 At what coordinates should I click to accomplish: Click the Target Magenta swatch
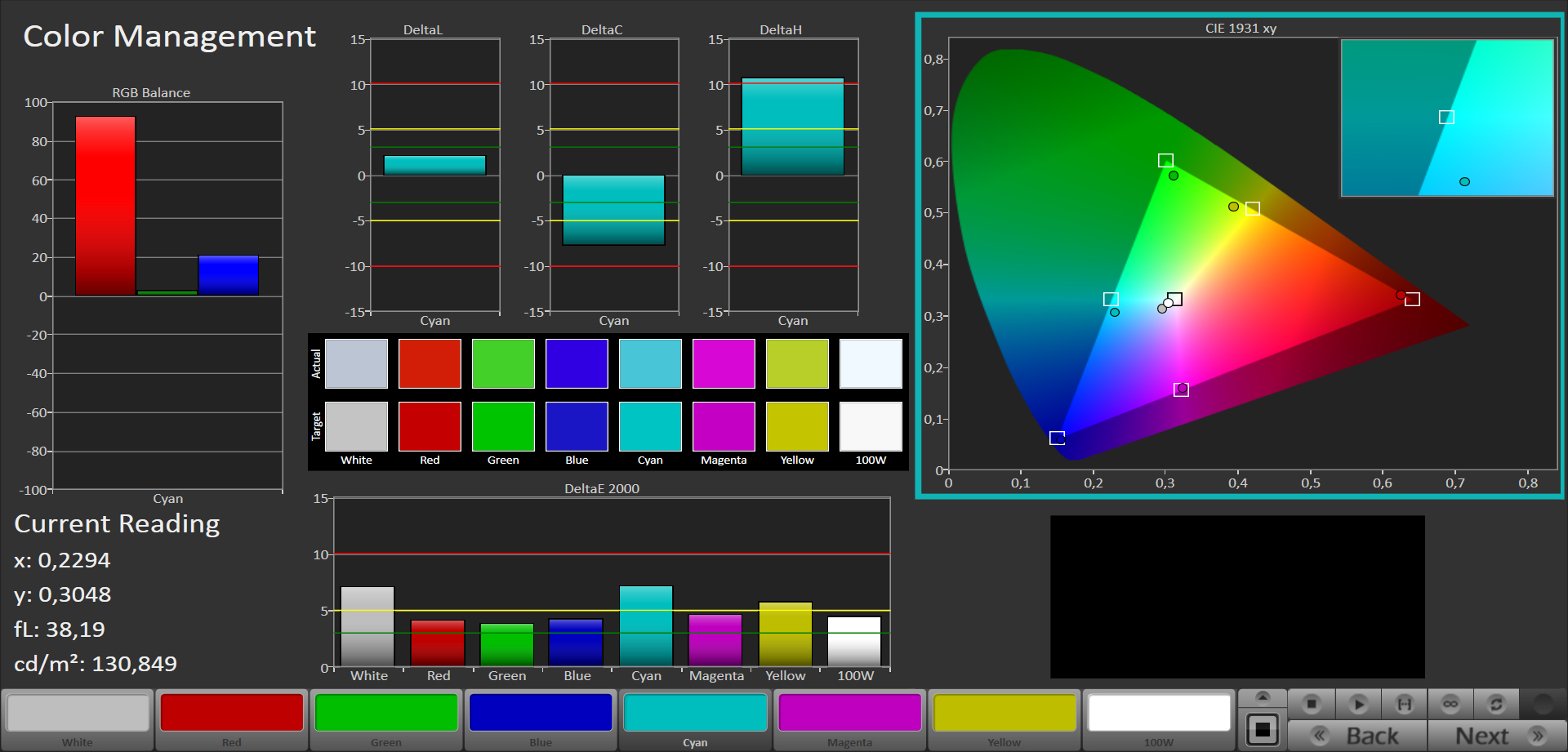[x=724, y=426]
